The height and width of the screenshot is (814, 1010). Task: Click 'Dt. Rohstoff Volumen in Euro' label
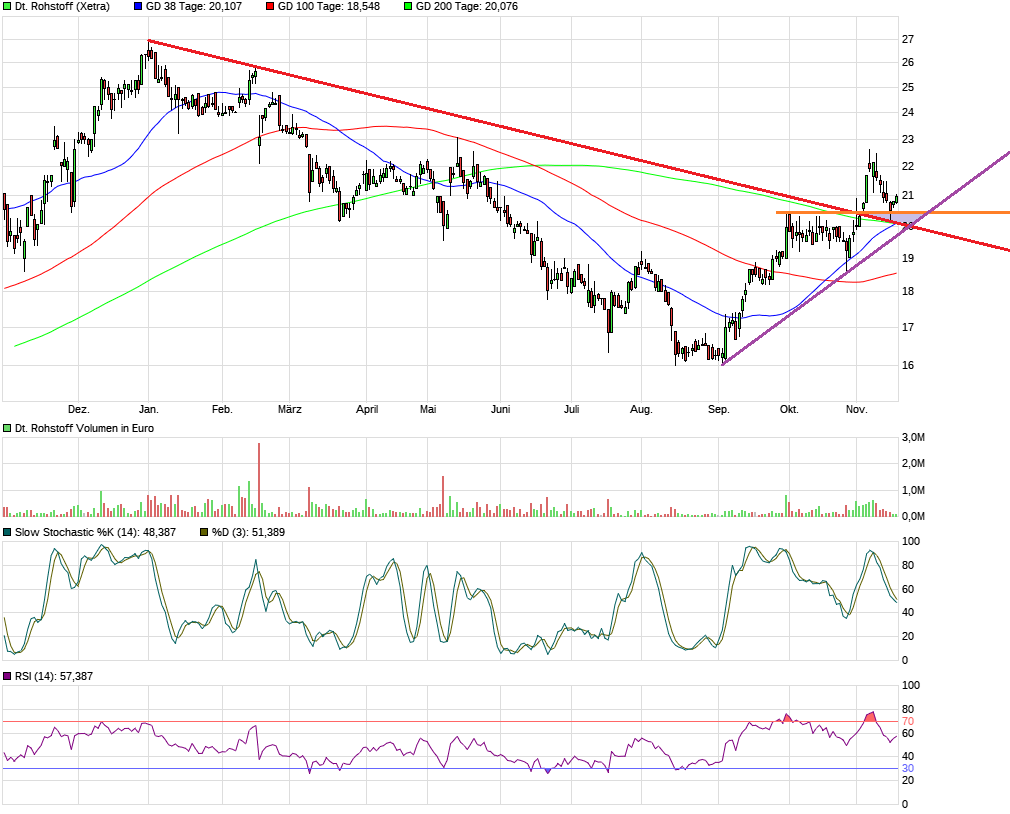tap(84, 428)
